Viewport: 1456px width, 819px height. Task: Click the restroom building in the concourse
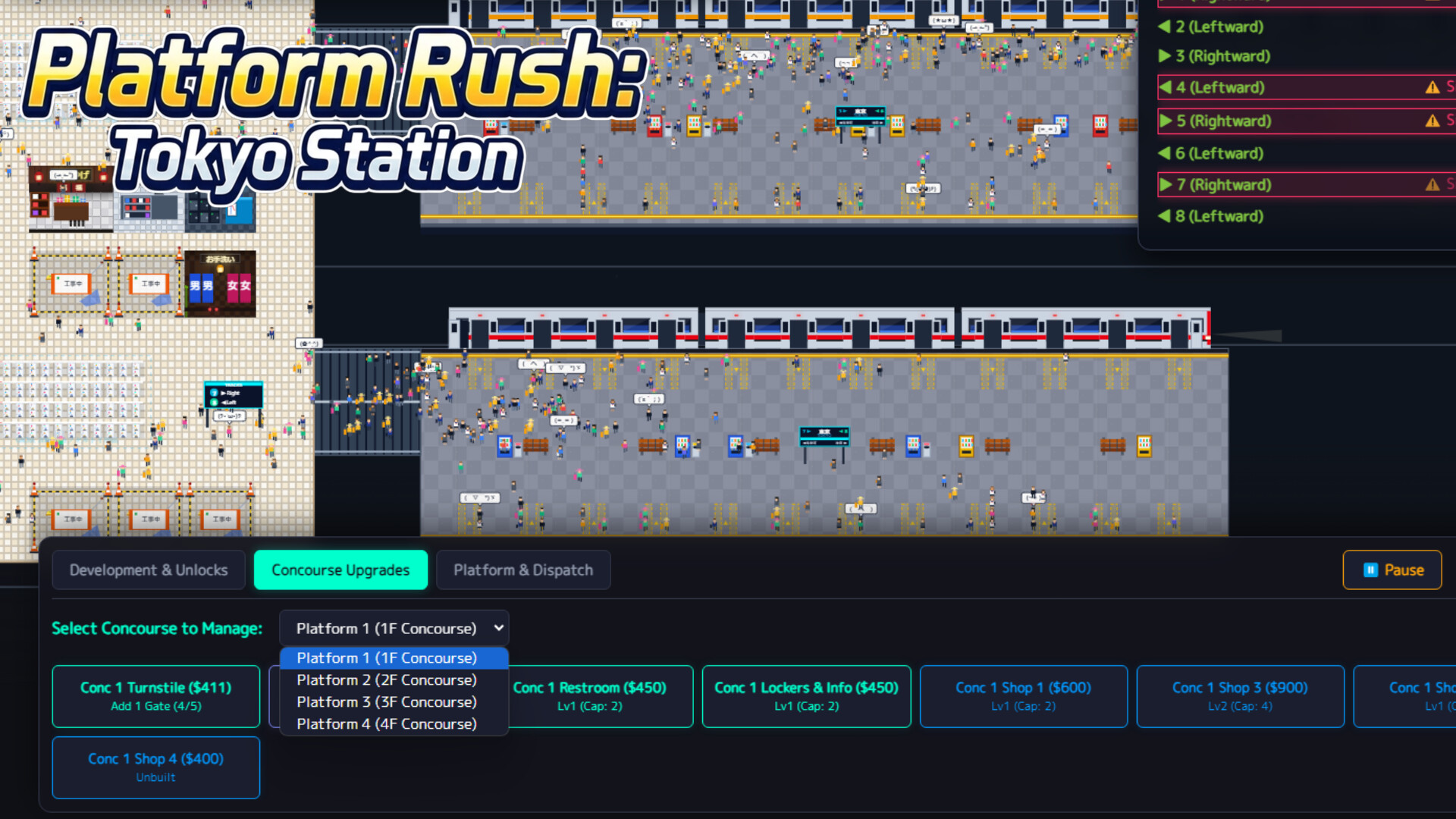click(x=220, y=284)
